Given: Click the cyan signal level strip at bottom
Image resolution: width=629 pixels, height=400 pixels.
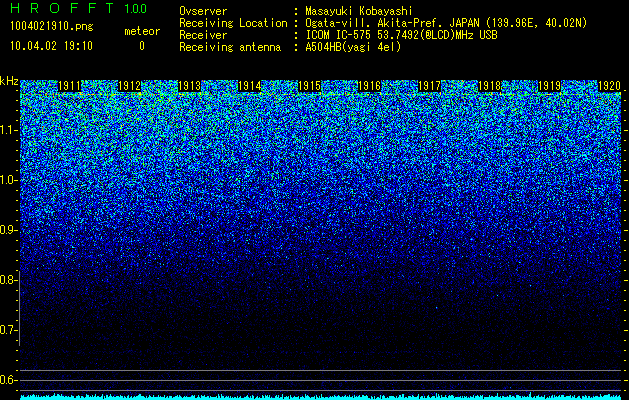Looking at the screenshot, I should pos(321,397).
